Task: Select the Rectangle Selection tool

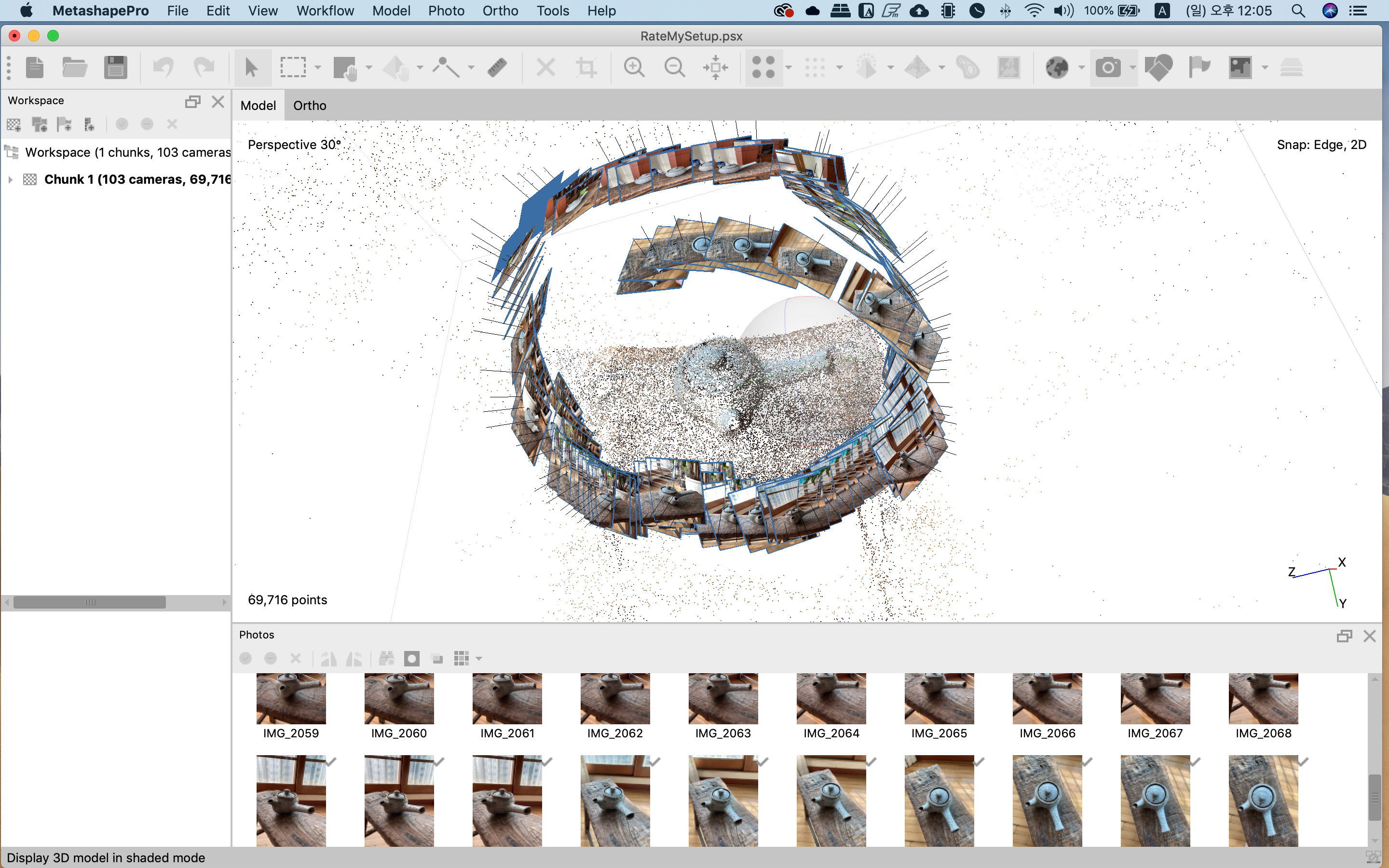Action: tap(293, 68)
